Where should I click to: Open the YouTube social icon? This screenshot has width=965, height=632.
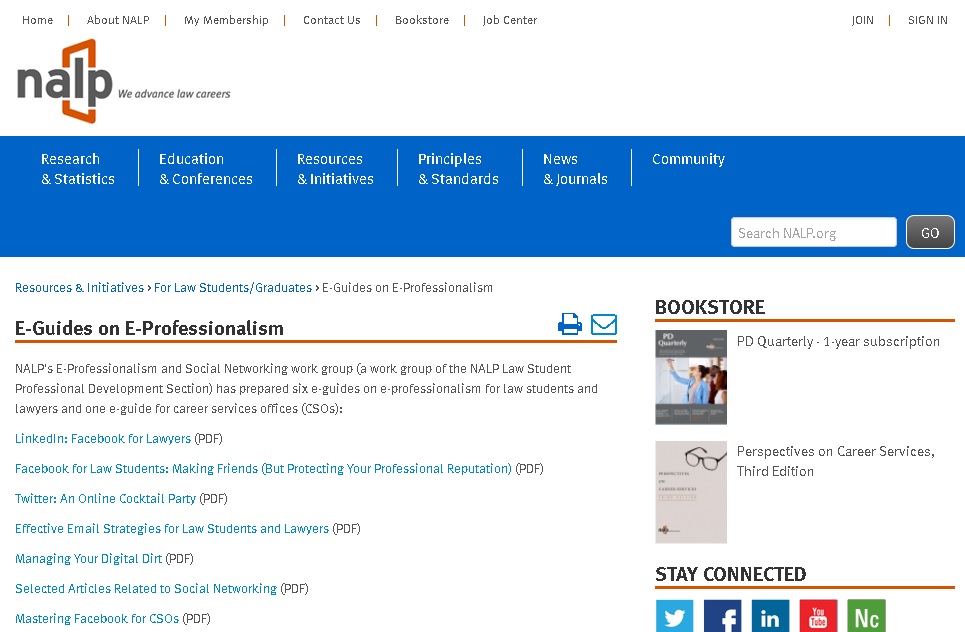pyautogui.click(x=818, y=616)
